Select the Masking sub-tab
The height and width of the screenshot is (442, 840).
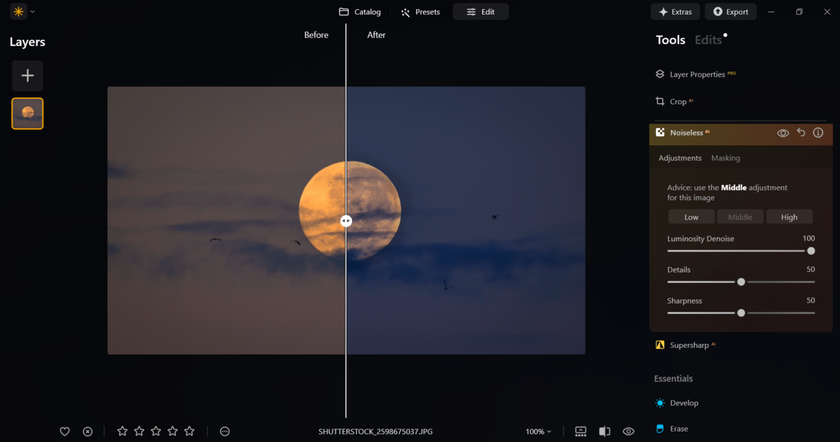pos(725,158)
